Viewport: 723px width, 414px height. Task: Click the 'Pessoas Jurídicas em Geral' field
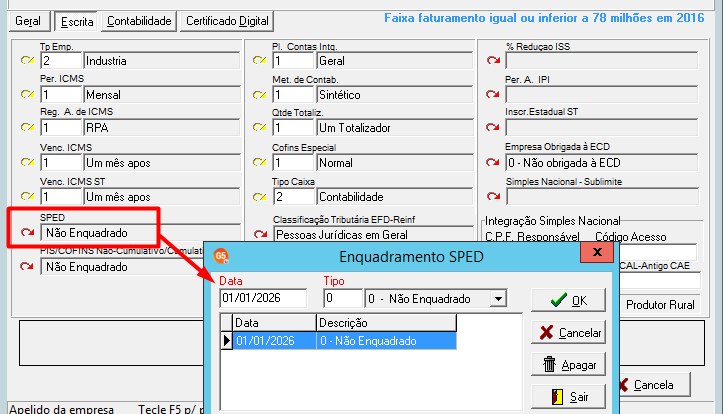(x=373, y=234)
